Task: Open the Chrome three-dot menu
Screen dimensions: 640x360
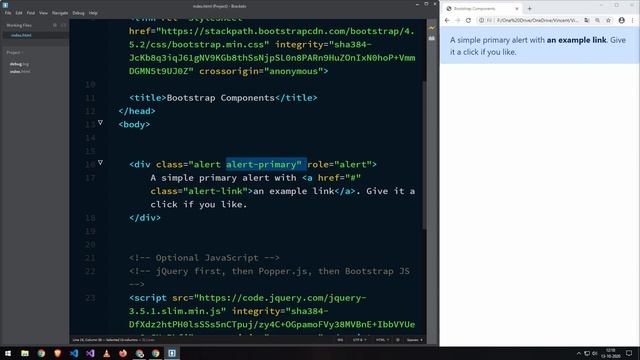Action: 633,20
